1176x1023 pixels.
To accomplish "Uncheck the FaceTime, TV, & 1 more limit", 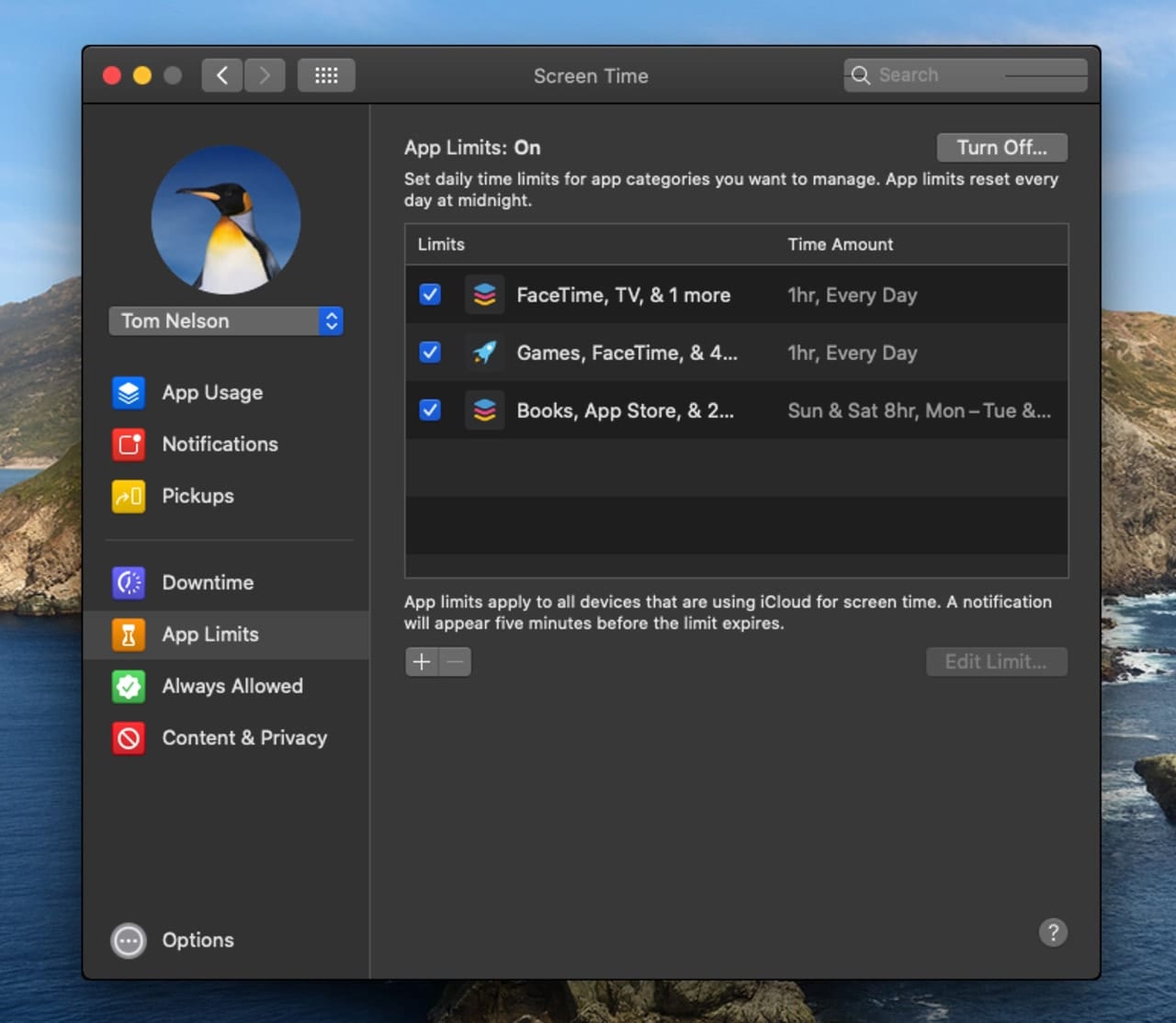I will (x=430, y=295).
